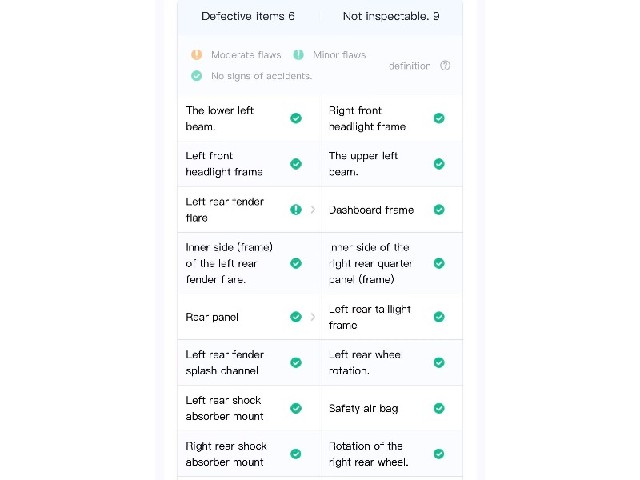
Task: Click the green check for Rear panel
Action: (x=296, y=317)
